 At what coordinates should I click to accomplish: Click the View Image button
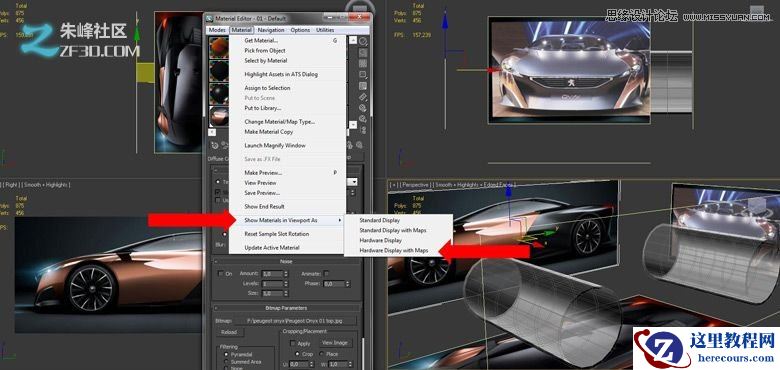336,343
